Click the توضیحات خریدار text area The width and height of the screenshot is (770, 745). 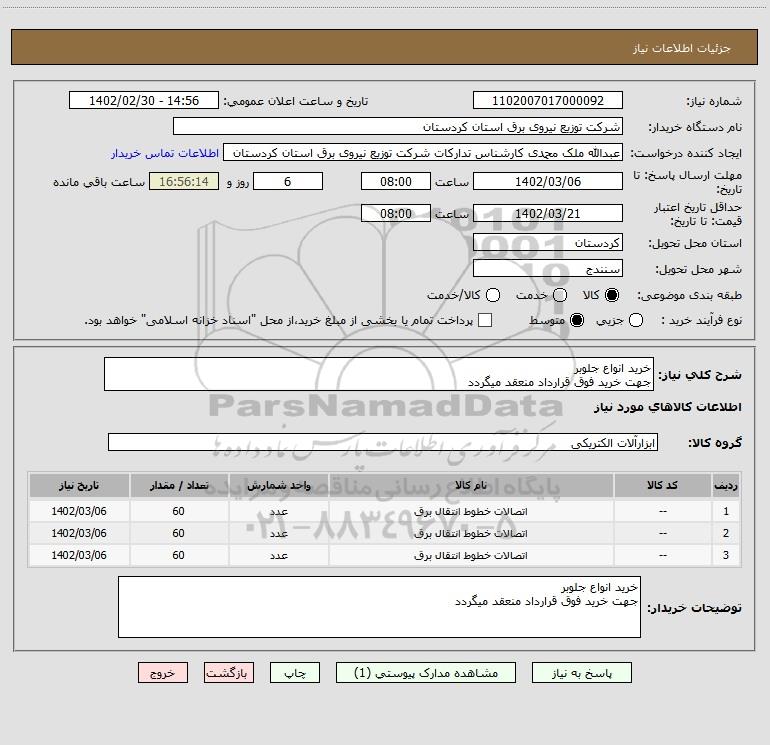click(379, 607)
